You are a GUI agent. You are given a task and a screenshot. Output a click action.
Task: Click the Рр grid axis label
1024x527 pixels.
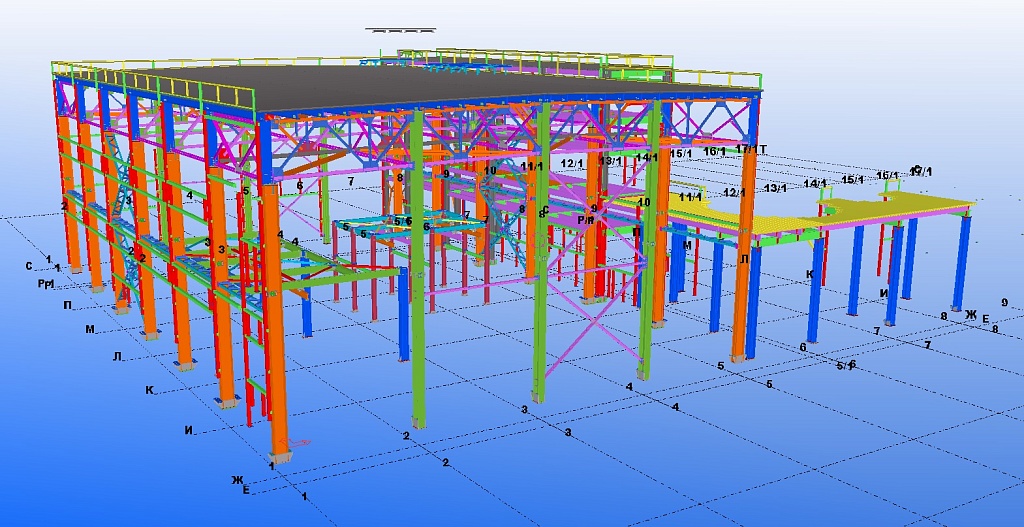coord(46,284)
